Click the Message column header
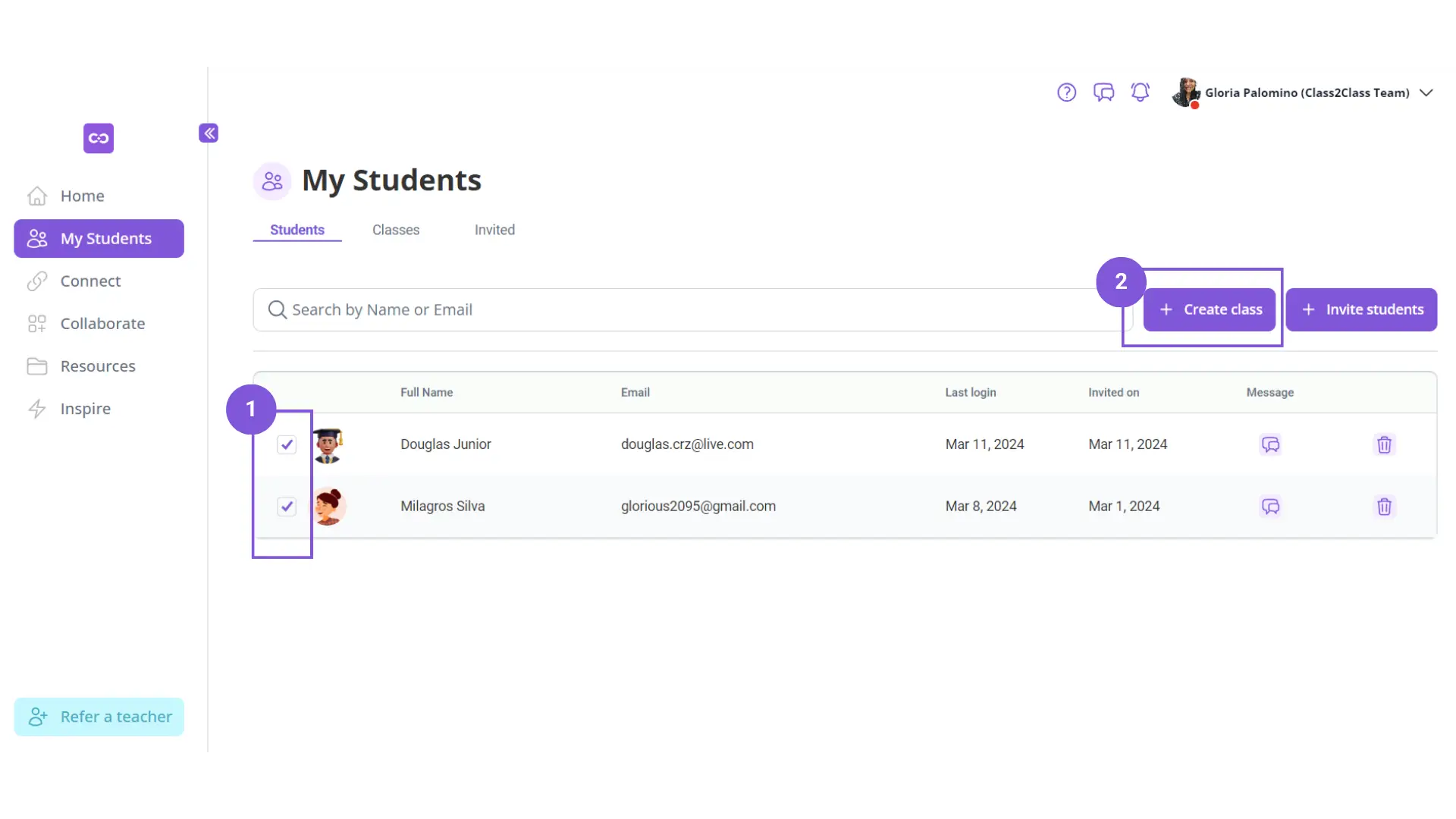1456x819 pixels. (1269, 392)
